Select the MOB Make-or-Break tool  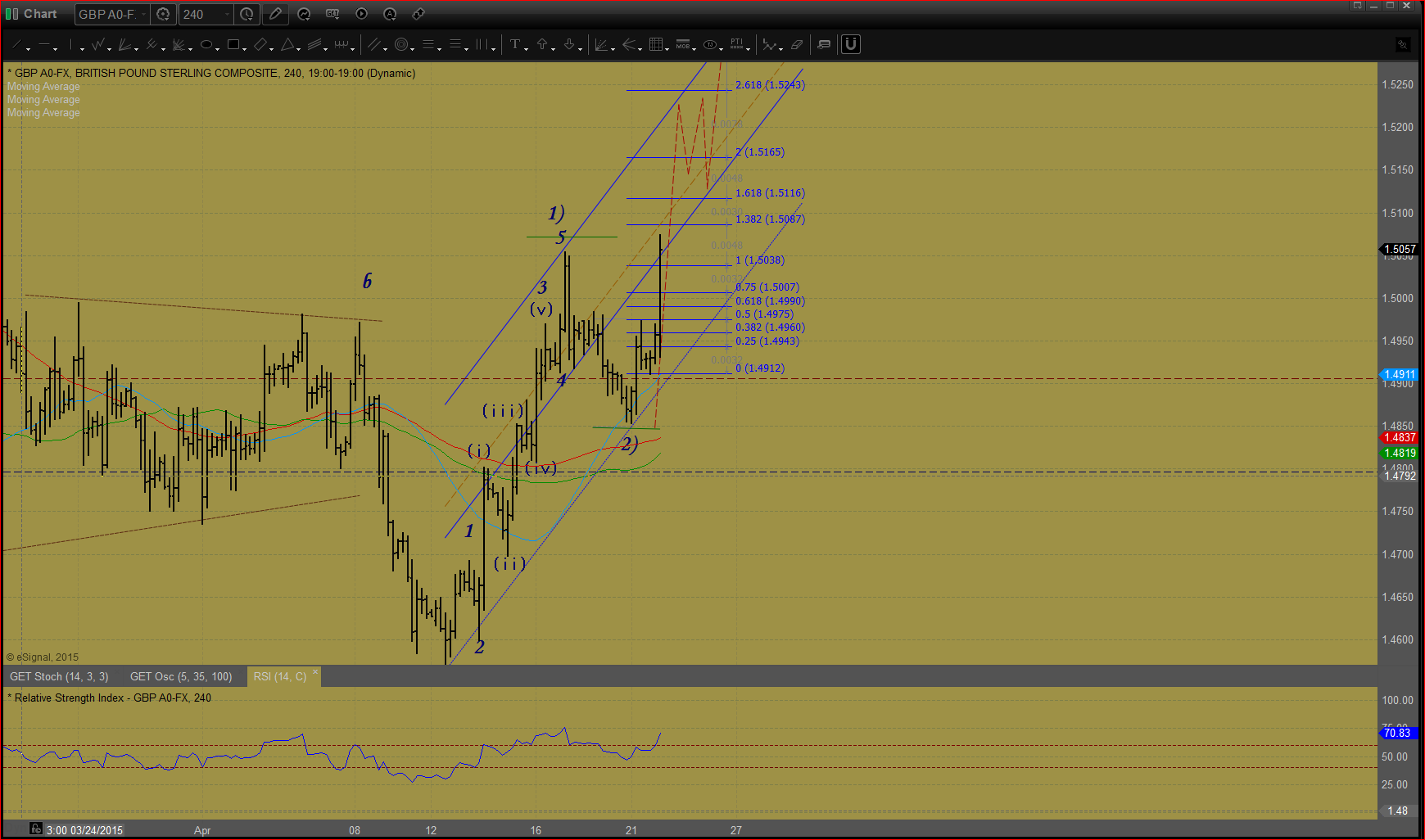(x=683, y=44)
